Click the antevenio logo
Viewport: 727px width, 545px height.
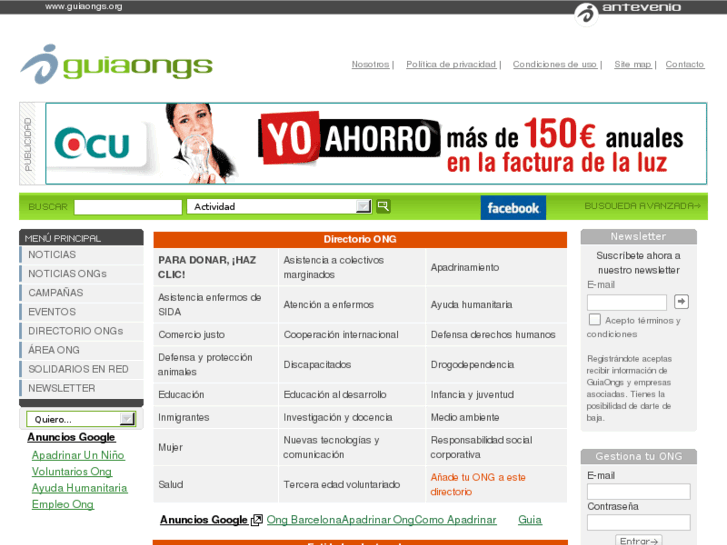tap(627, 12)
